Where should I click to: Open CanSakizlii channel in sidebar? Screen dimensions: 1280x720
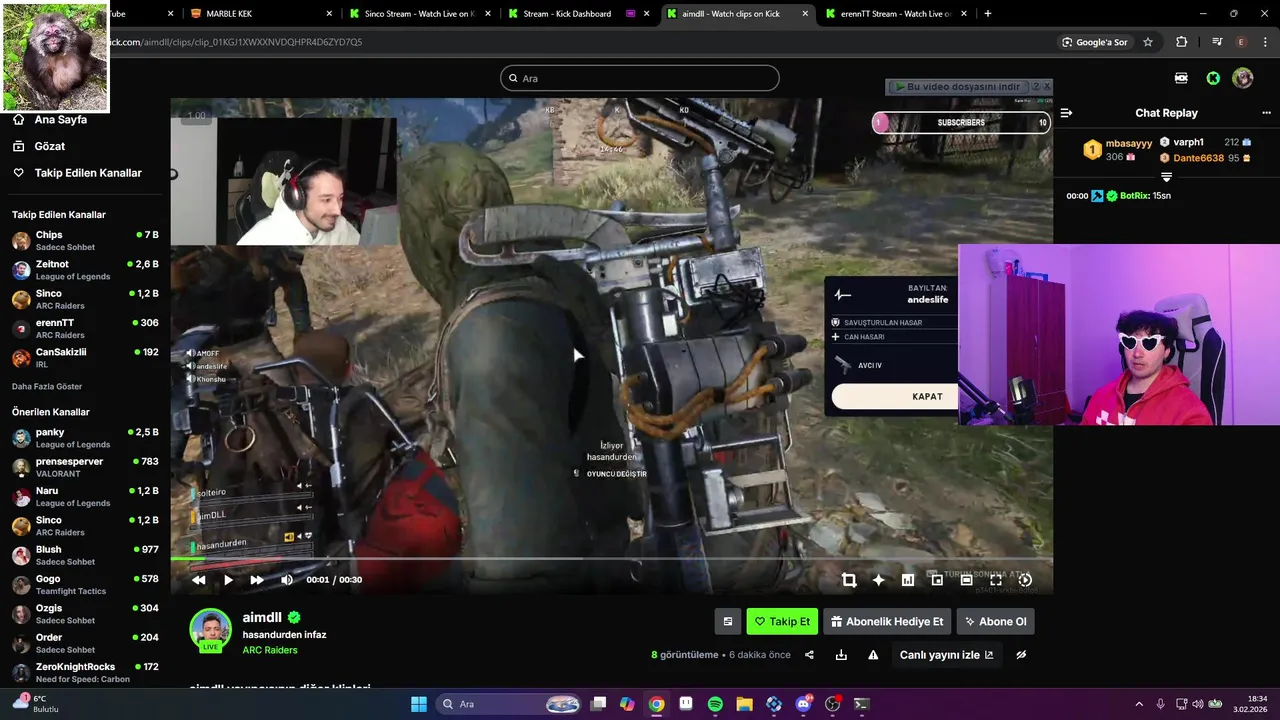tap(85, 358)
